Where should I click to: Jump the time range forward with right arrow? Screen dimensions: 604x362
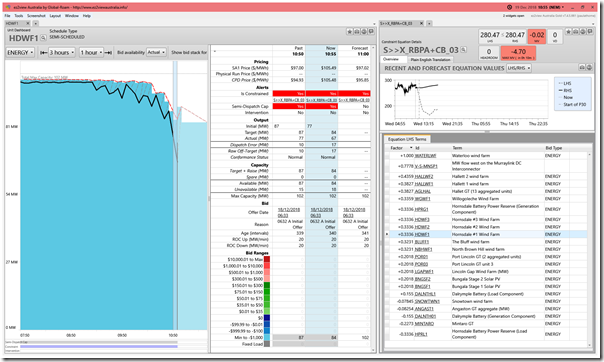[108, 52]
